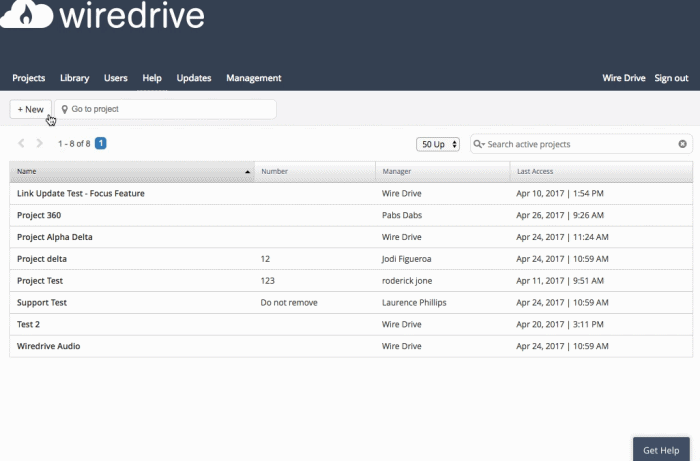700x461 pixels.
Task: Go to next page arrow
Action: pyautogui.click(x=39, y=143)
